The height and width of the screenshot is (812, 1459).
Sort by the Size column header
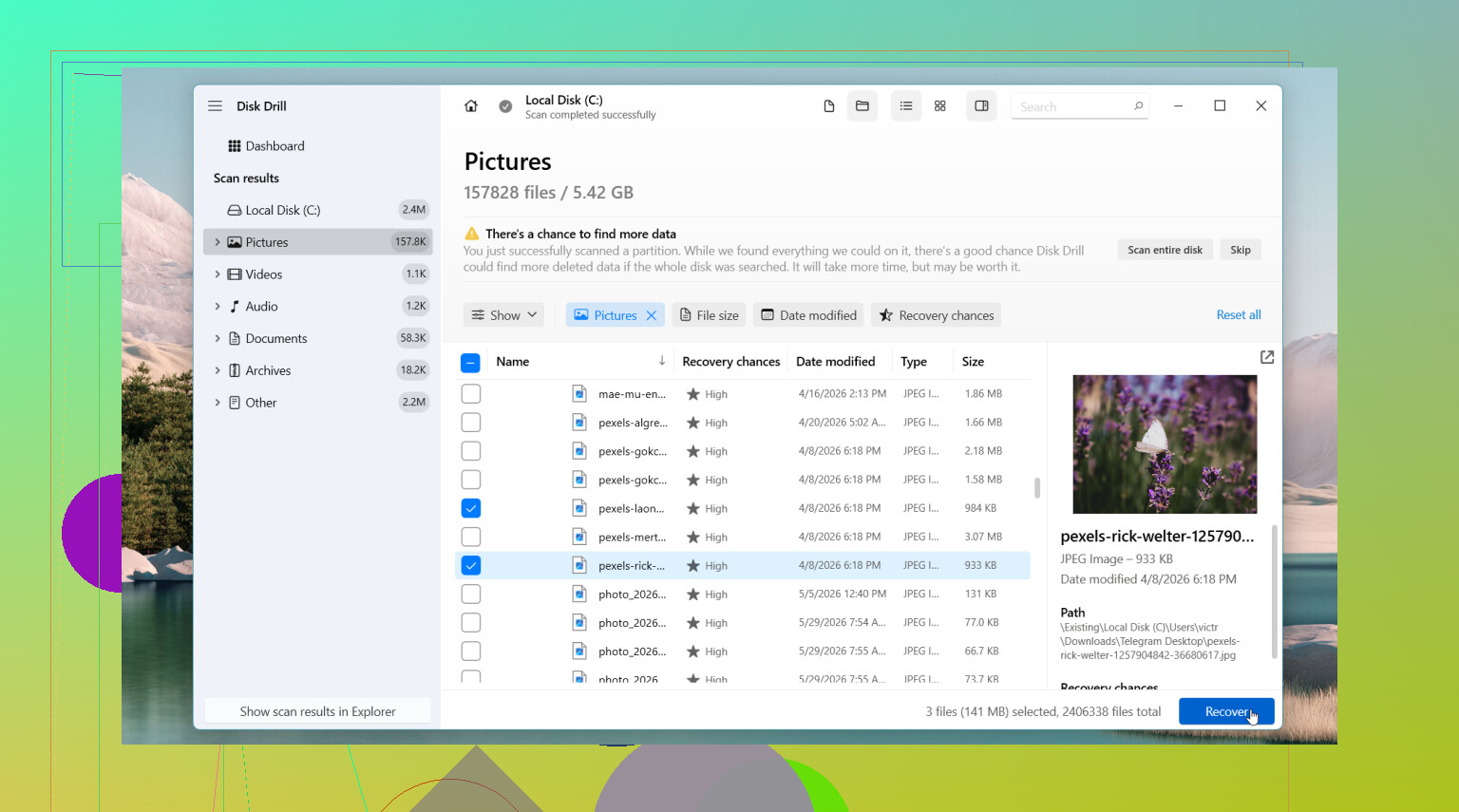coord(973,362)
